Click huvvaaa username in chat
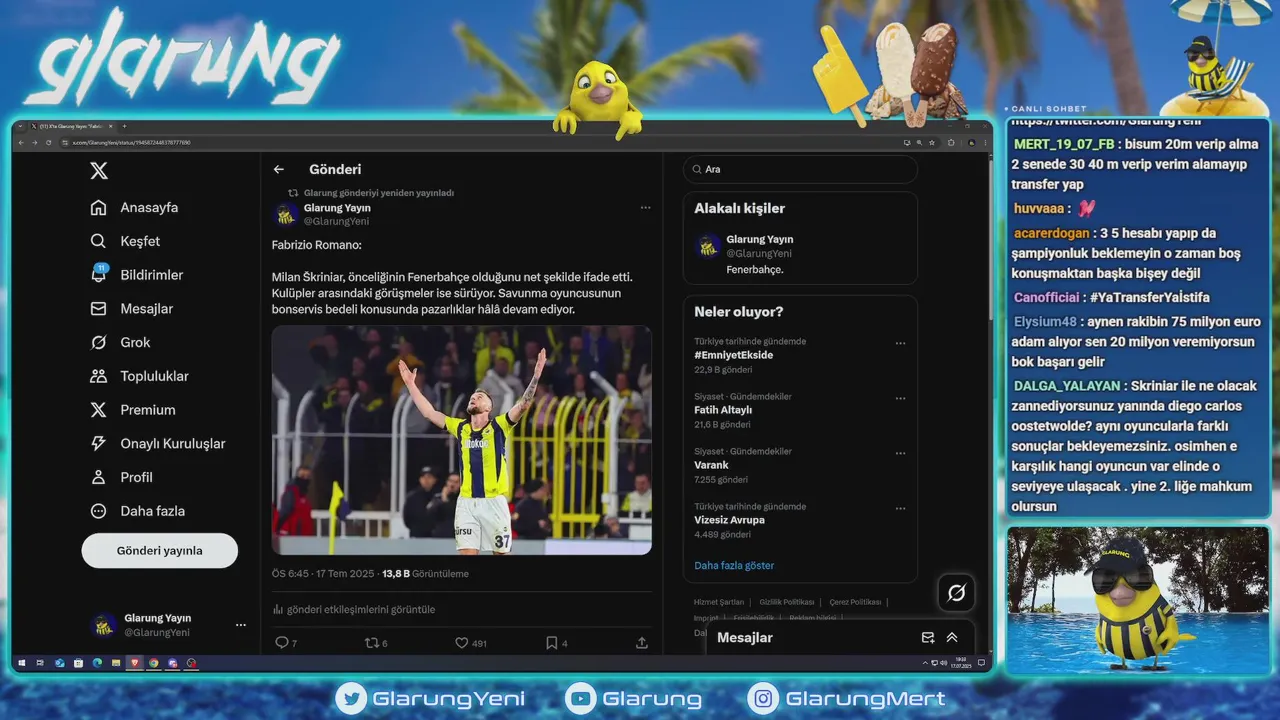 1038,208
